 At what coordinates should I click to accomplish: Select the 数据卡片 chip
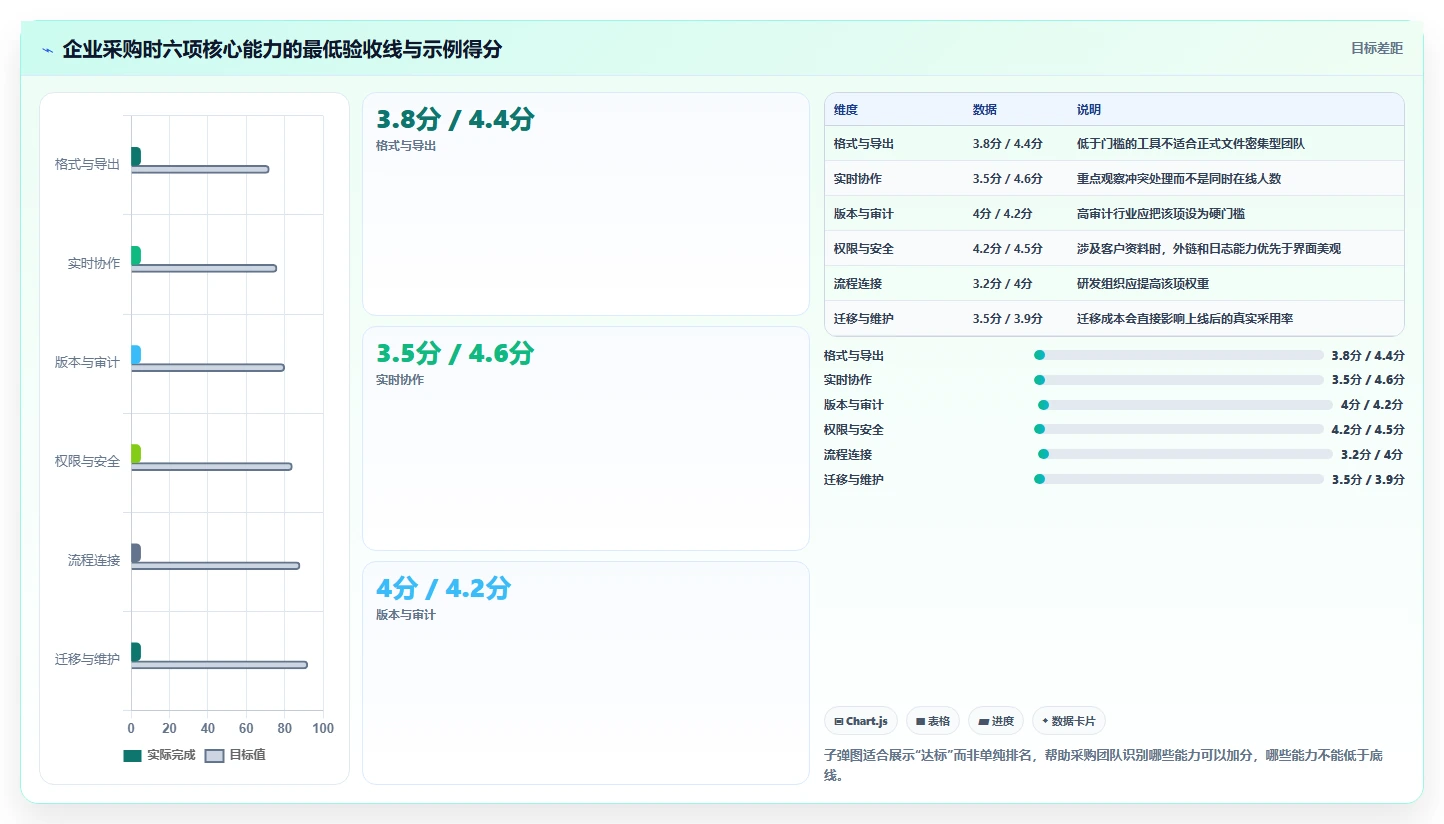tap(1069, 721)
